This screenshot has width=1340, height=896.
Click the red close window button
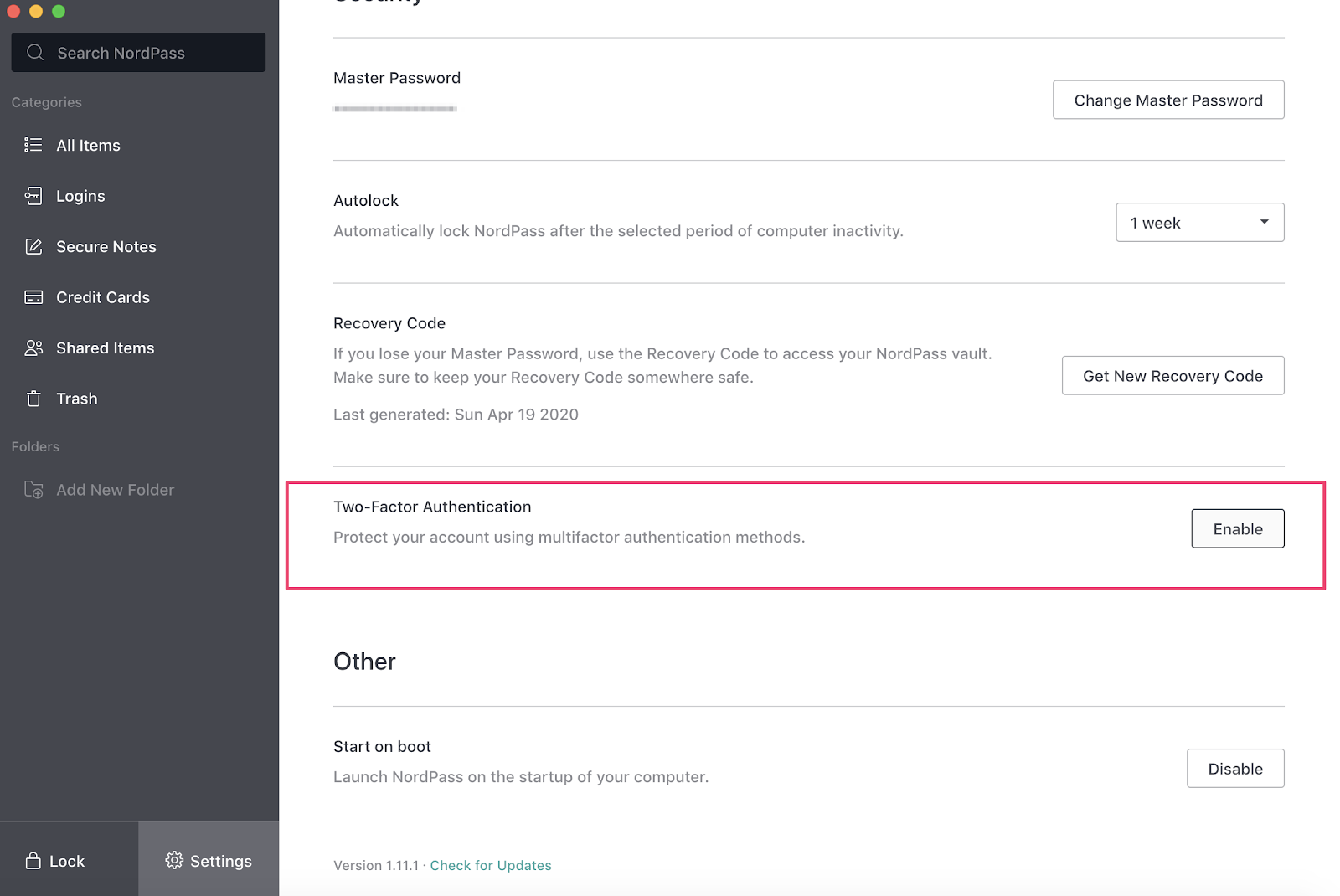[x=13, y=11]
